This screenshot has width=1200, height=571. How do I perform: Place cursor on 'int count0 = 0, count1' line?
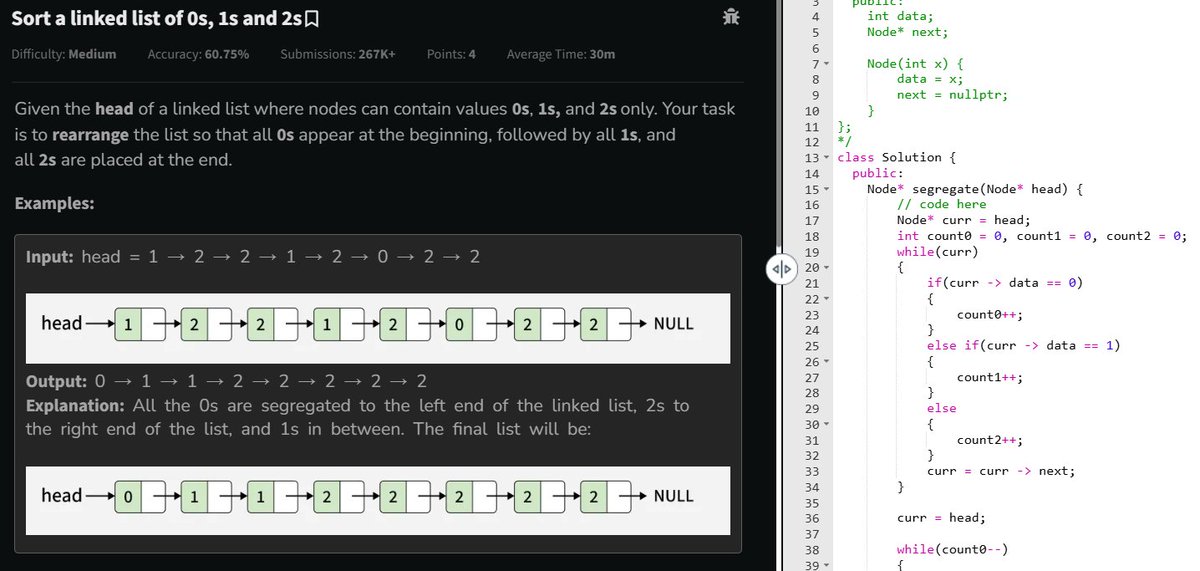coord(1042,236)
